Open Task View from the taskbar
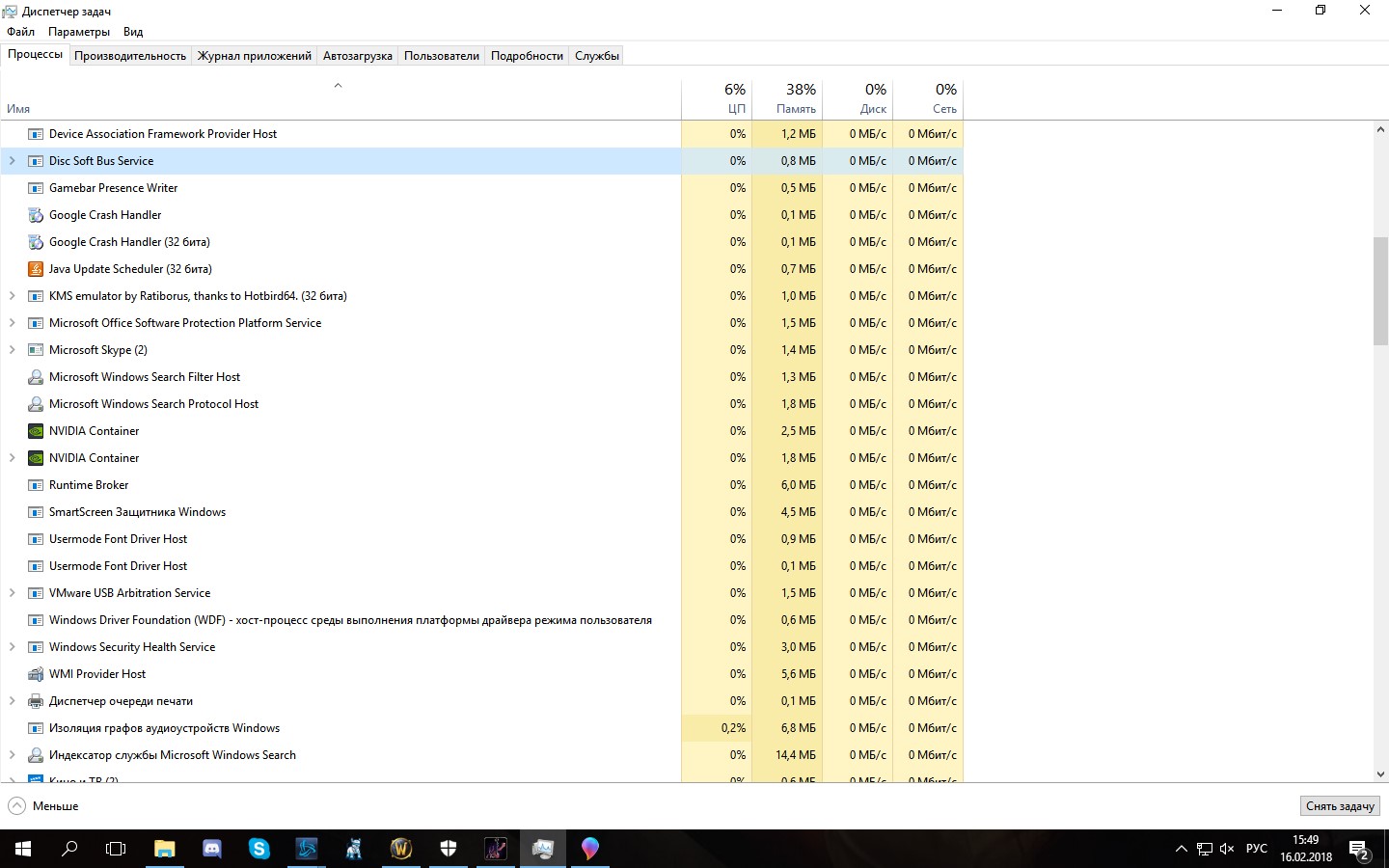Viewport: 1389px width, 868px height. pos(116,849)
